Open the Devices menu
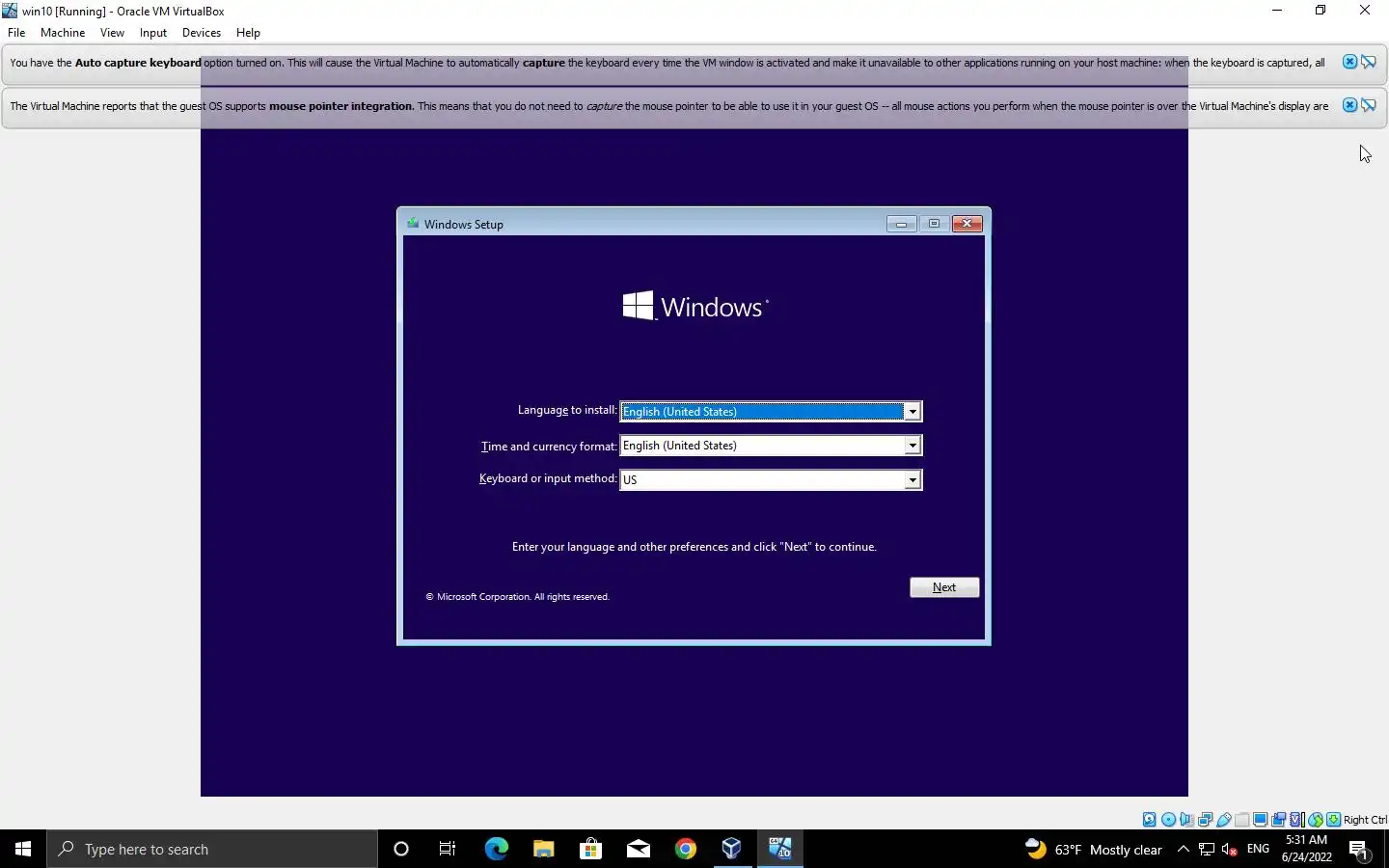Viewport: 1389px width, 868px height. tap(202, 33)
